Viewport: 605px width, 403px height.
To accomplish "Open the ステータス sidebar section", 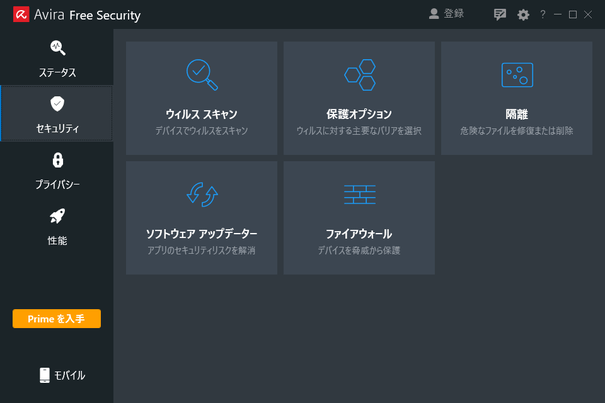I will (57, 59).
